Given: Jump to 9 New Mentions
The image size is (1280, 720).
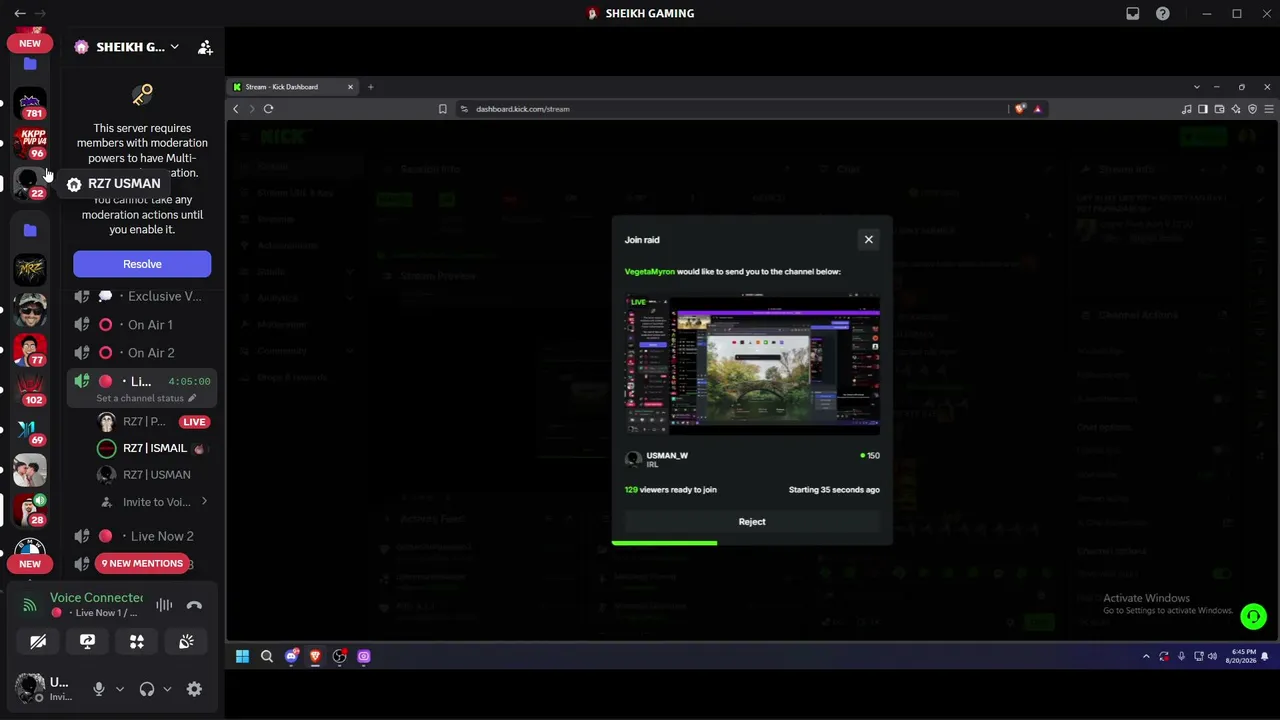Looking at the screenshot, I should click(142, 563).
